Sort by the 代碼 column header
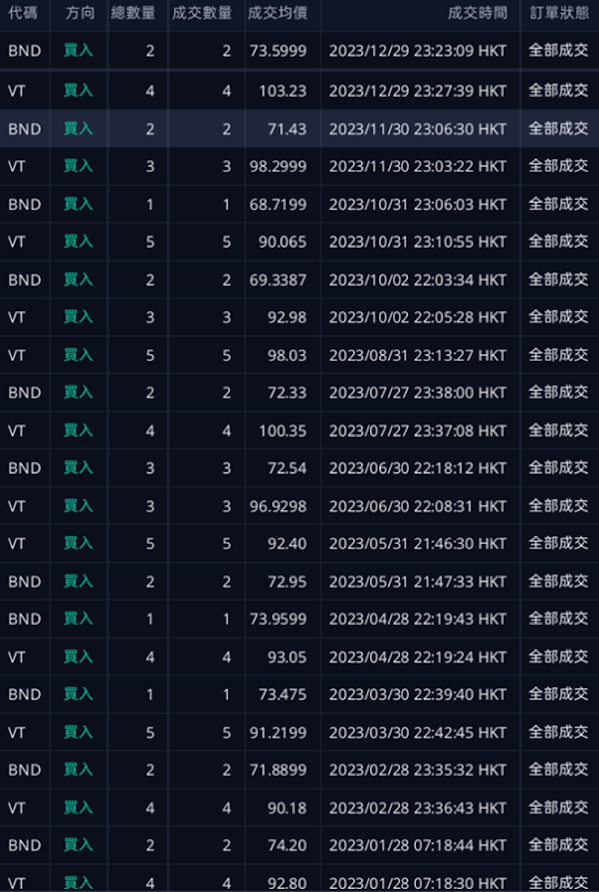This screenshot has width=599, height=892. click(x=23, y=14)
